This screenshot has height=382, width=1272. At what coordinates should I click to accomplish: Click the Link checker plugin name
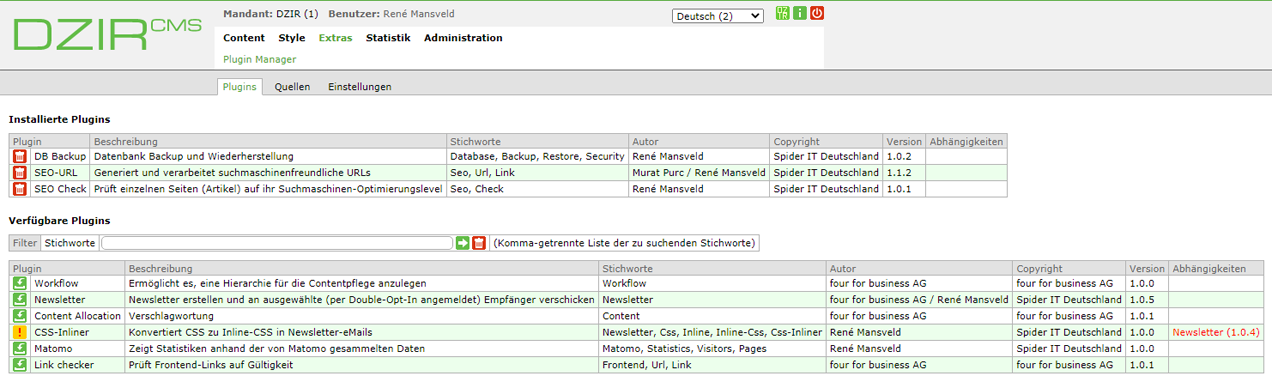tap(64, 365)
